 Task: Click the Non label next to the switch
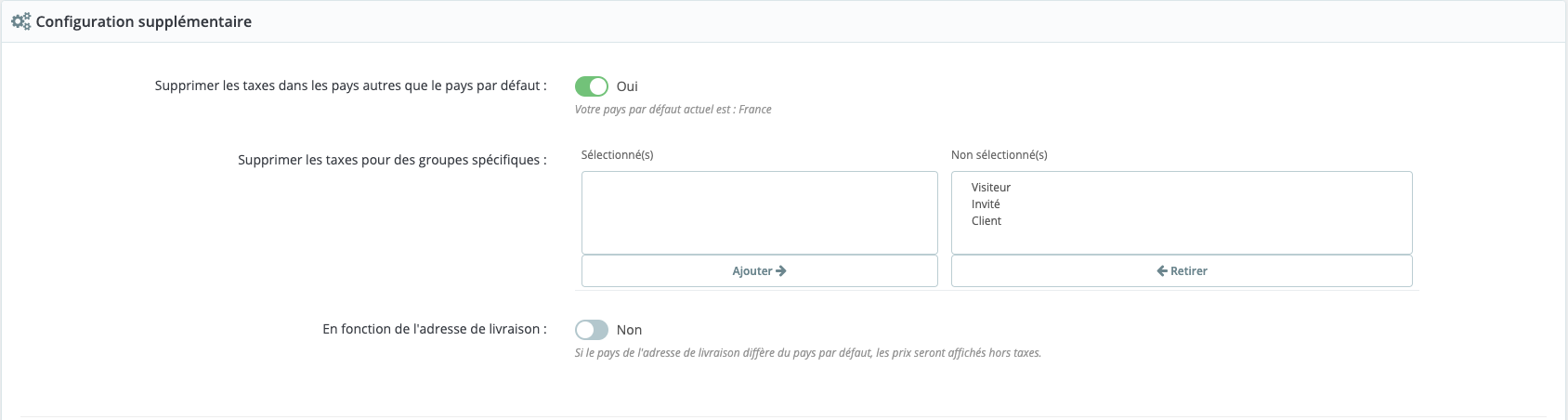(629, 330)
